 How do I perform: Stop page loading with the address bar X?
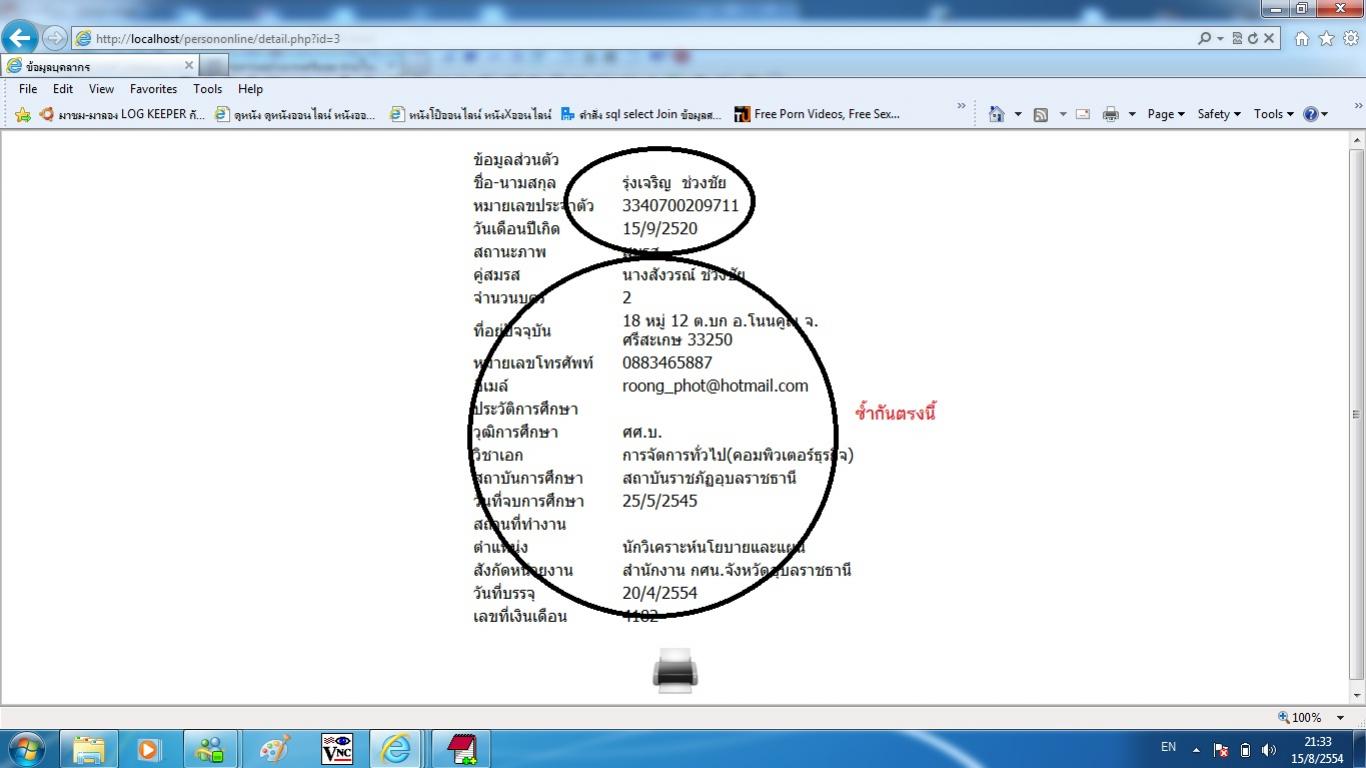(1269, 38)
